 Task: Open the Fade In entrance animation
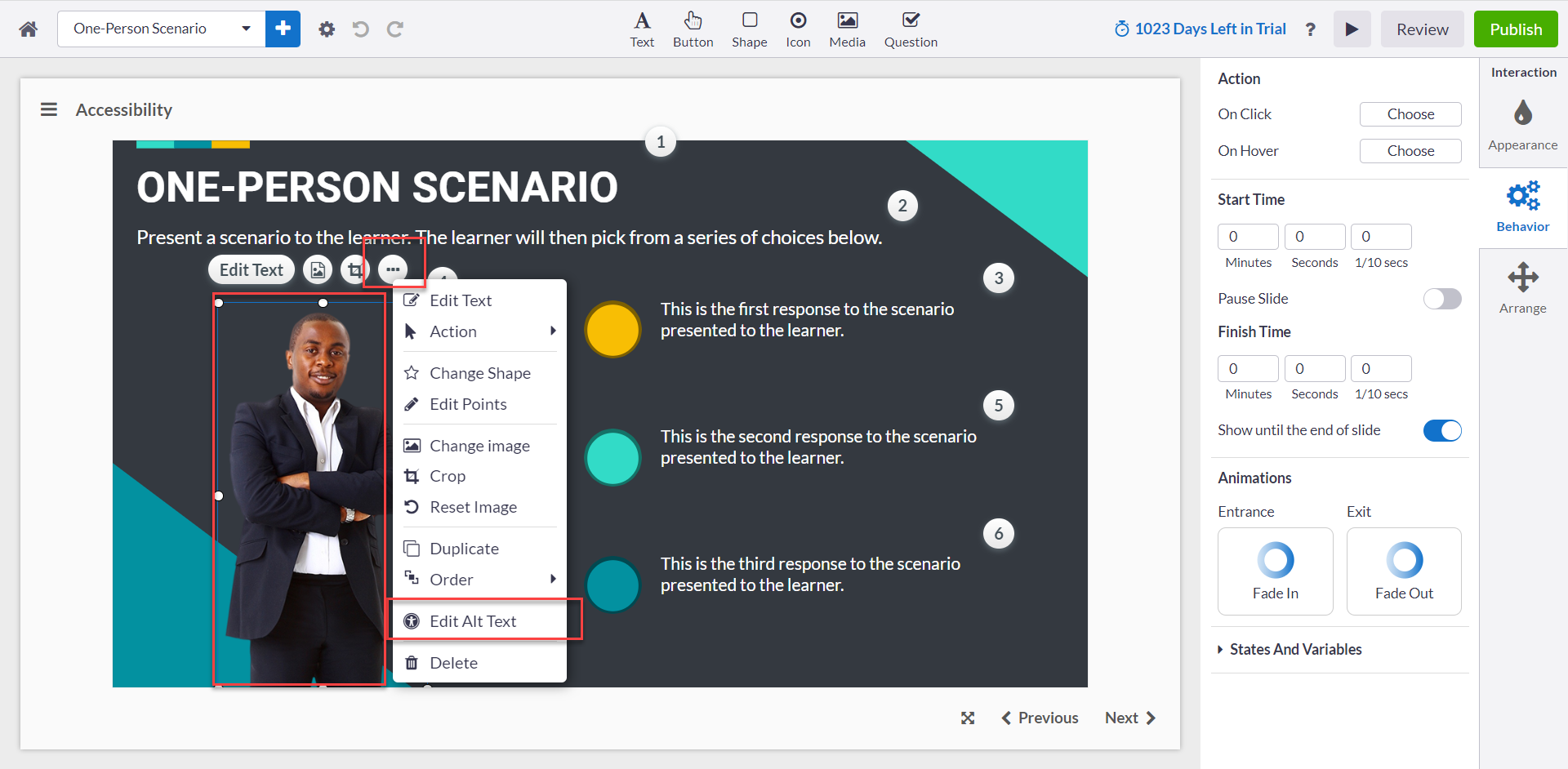(1276, 571)
